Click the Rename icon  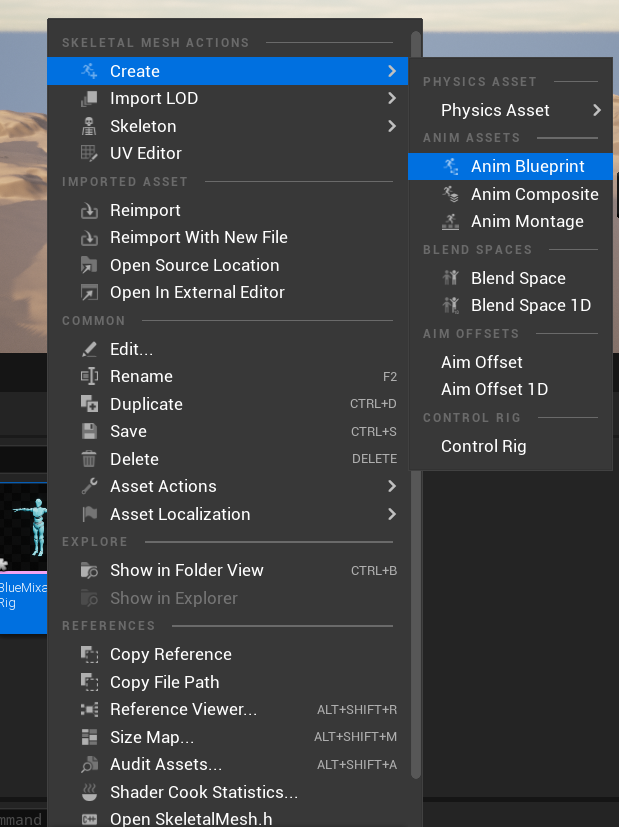pos(89,376)
